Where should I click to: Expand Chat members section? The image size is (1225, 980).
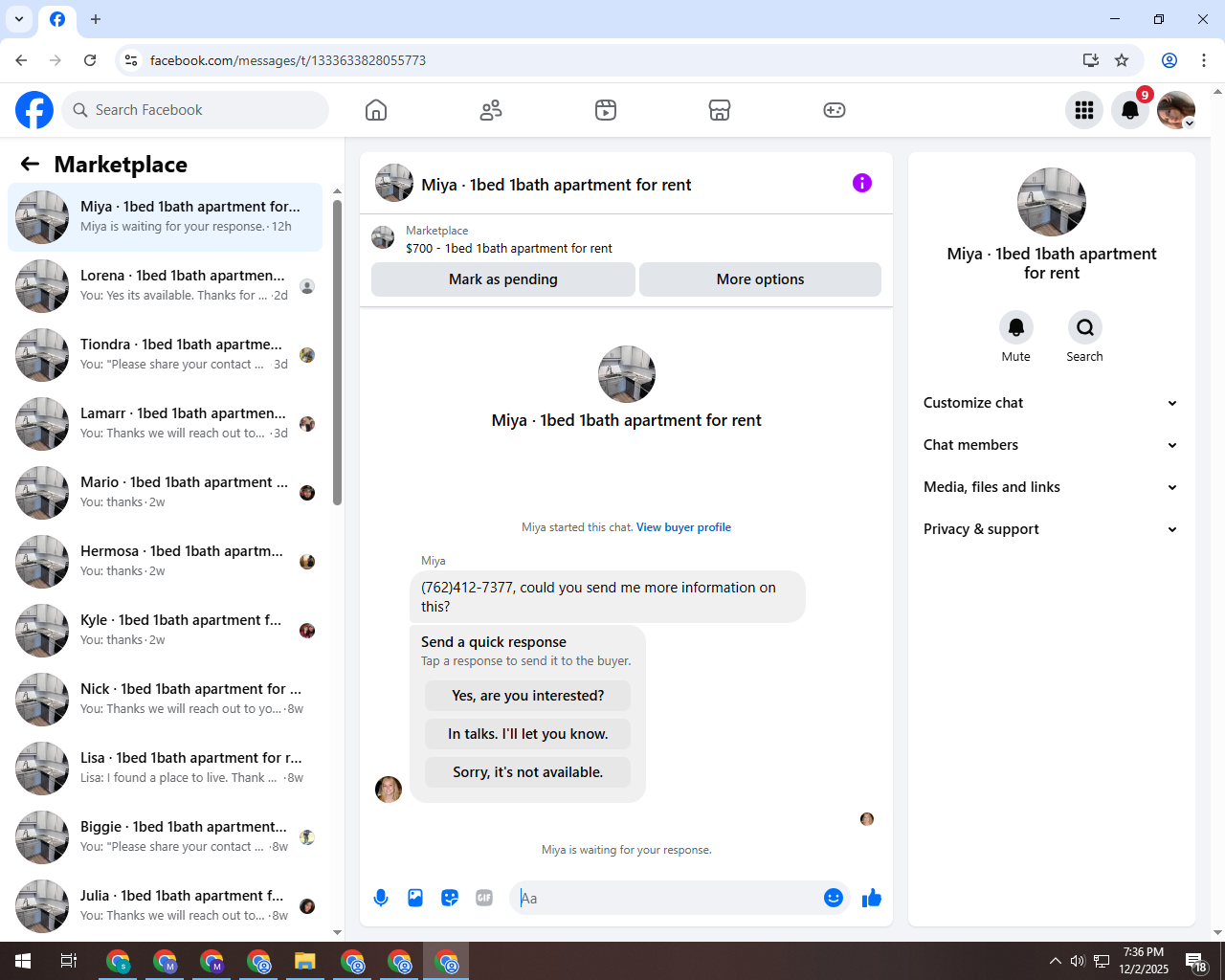click(x=1051, y=445)
